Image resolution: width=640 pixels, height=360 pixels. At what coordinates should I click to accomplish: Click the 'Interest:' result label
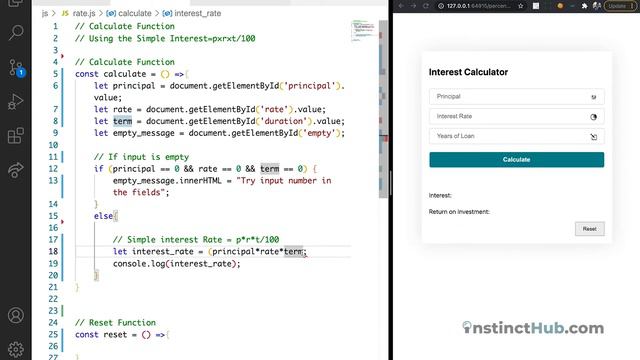[440, 196]
